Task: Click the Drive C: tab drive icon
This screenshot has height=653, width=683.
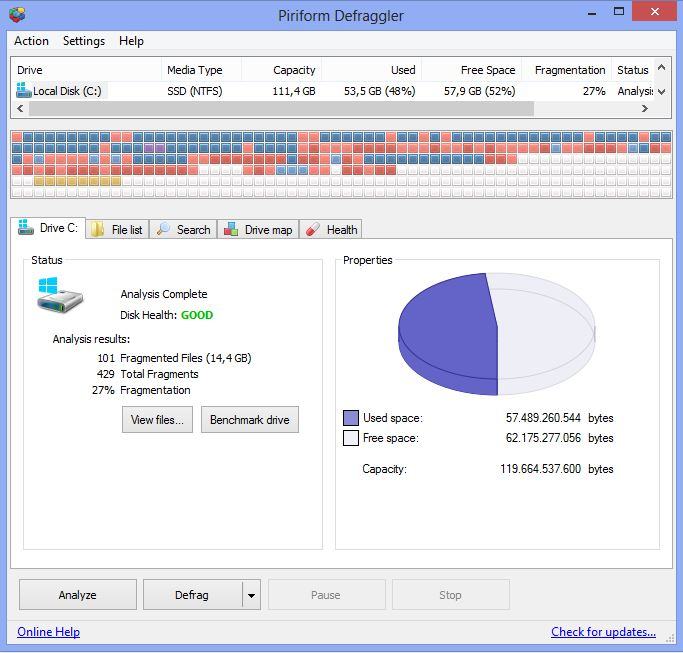Action: click(x=26, y=227)
